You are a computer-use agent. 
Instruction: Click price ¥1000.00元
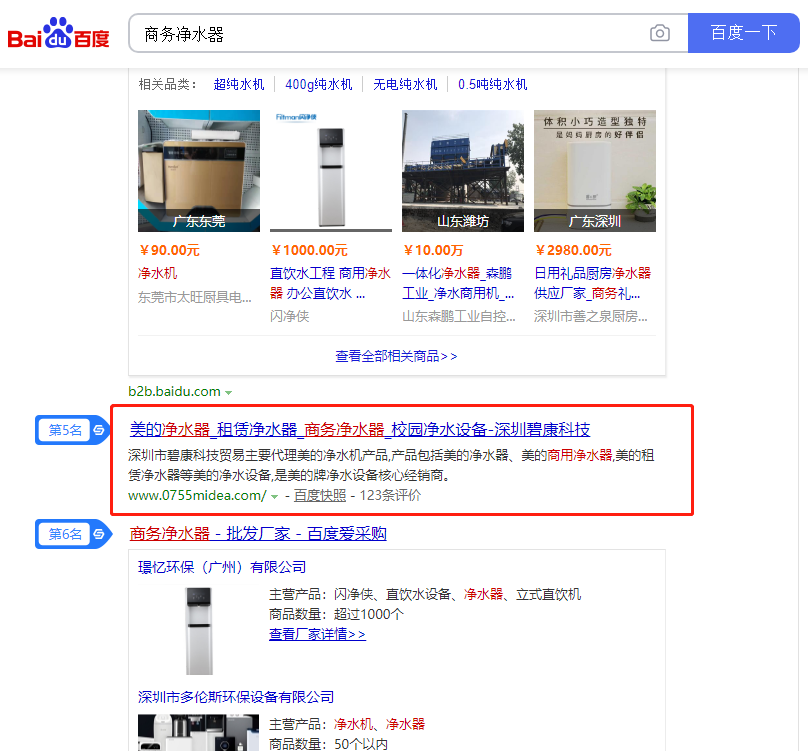pos(310,251)
